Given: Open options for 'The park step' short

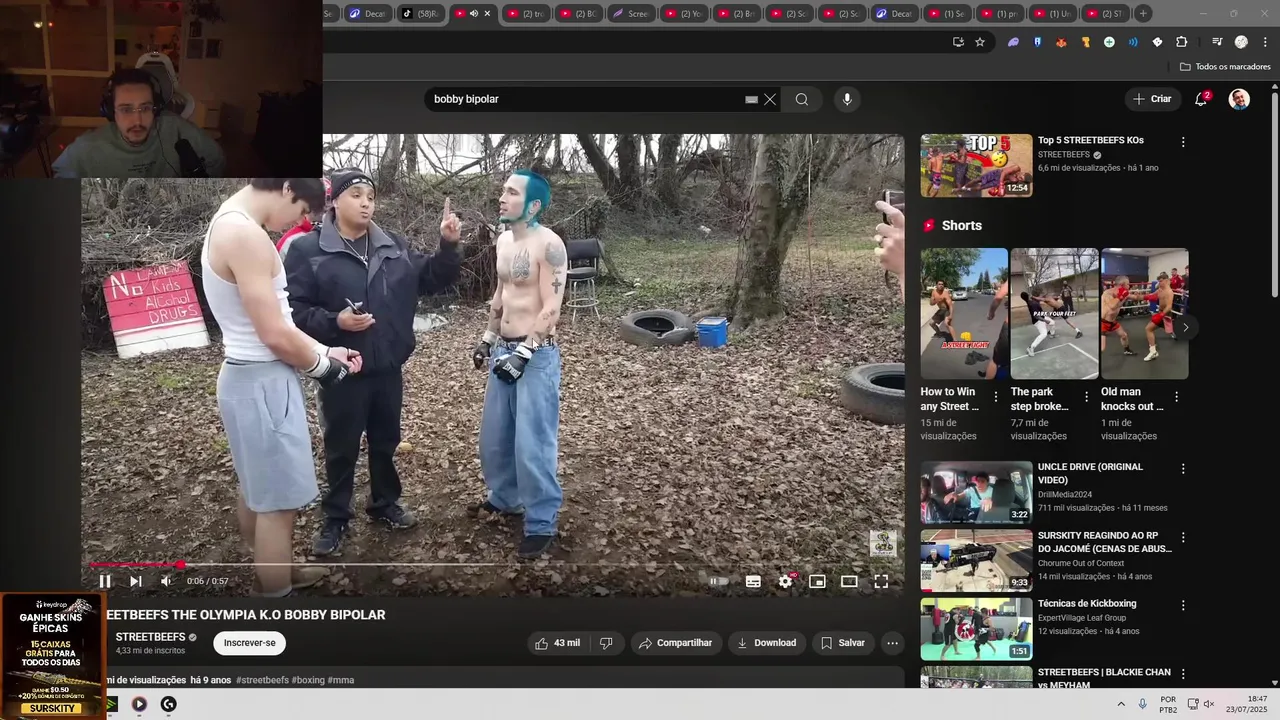Looking at the screenshot, I should pos(1086,397).
